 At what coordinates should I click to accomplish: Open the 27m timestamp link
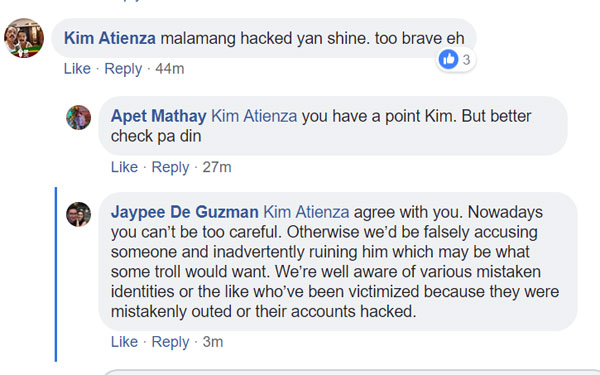[217, 167]
